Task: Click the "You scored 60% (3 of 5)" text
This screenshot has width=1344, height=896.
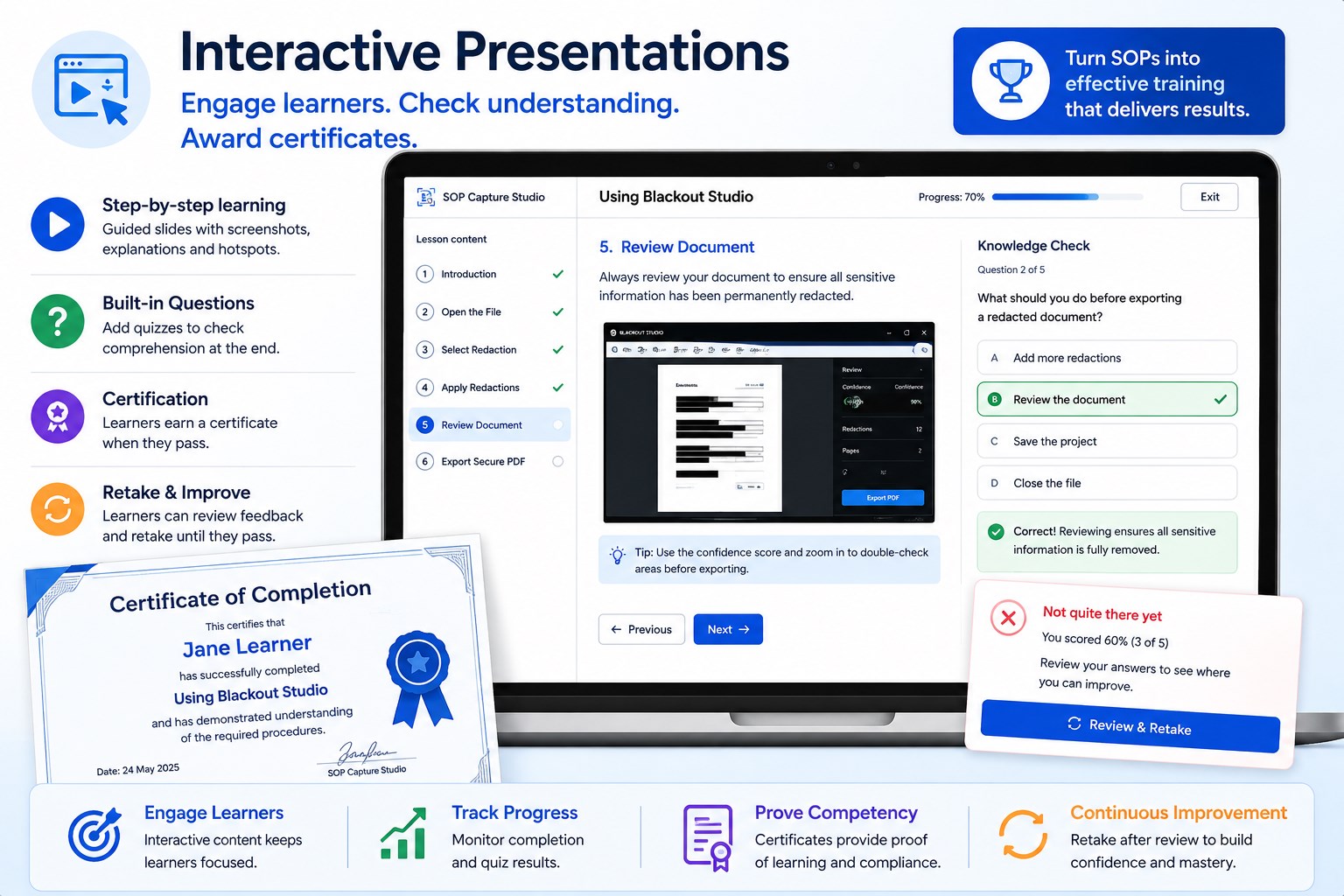Action: (1105, 640)
